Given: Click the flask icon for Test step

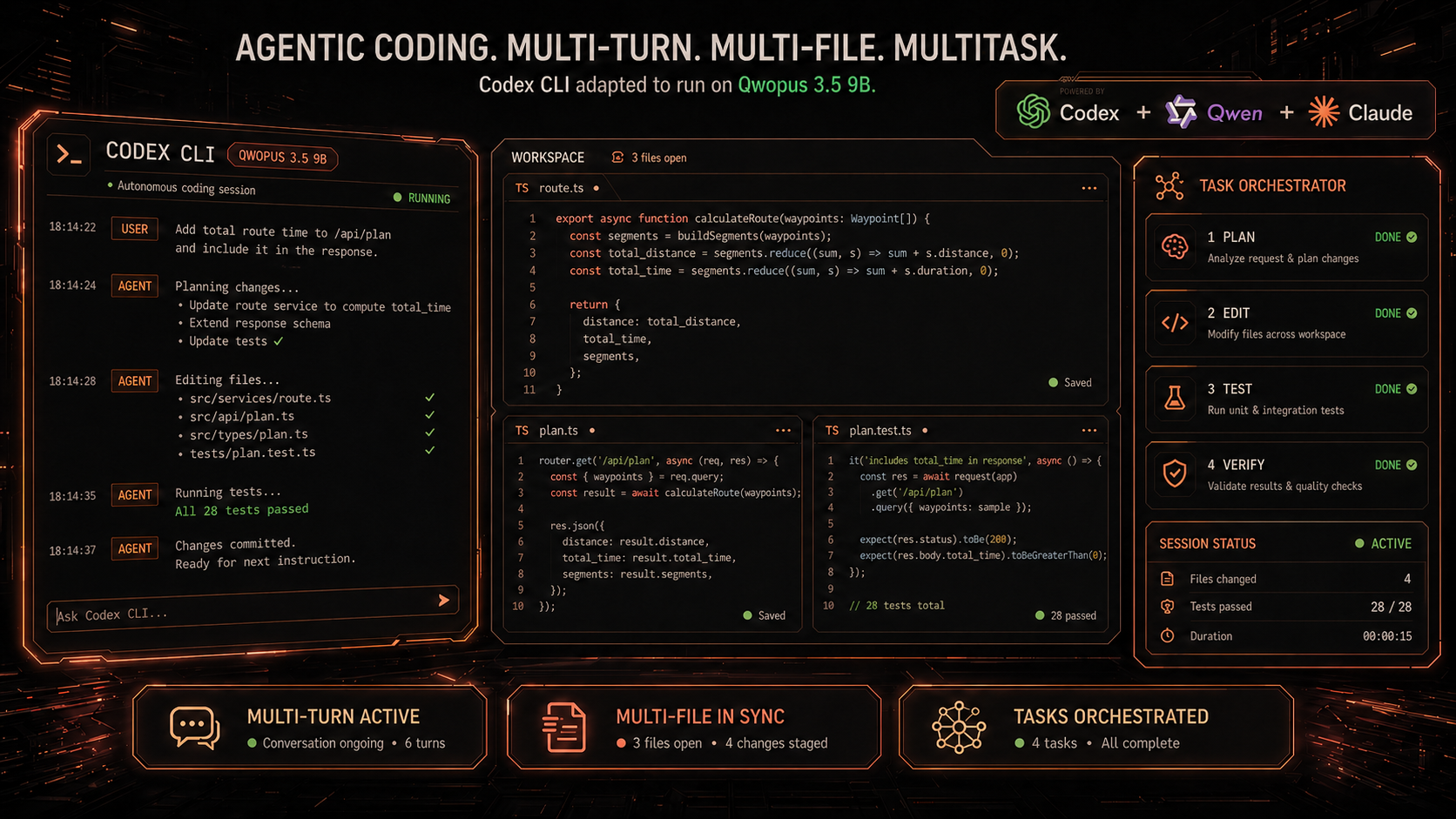Looking at the screenshot, I should tap(1175, 399).
